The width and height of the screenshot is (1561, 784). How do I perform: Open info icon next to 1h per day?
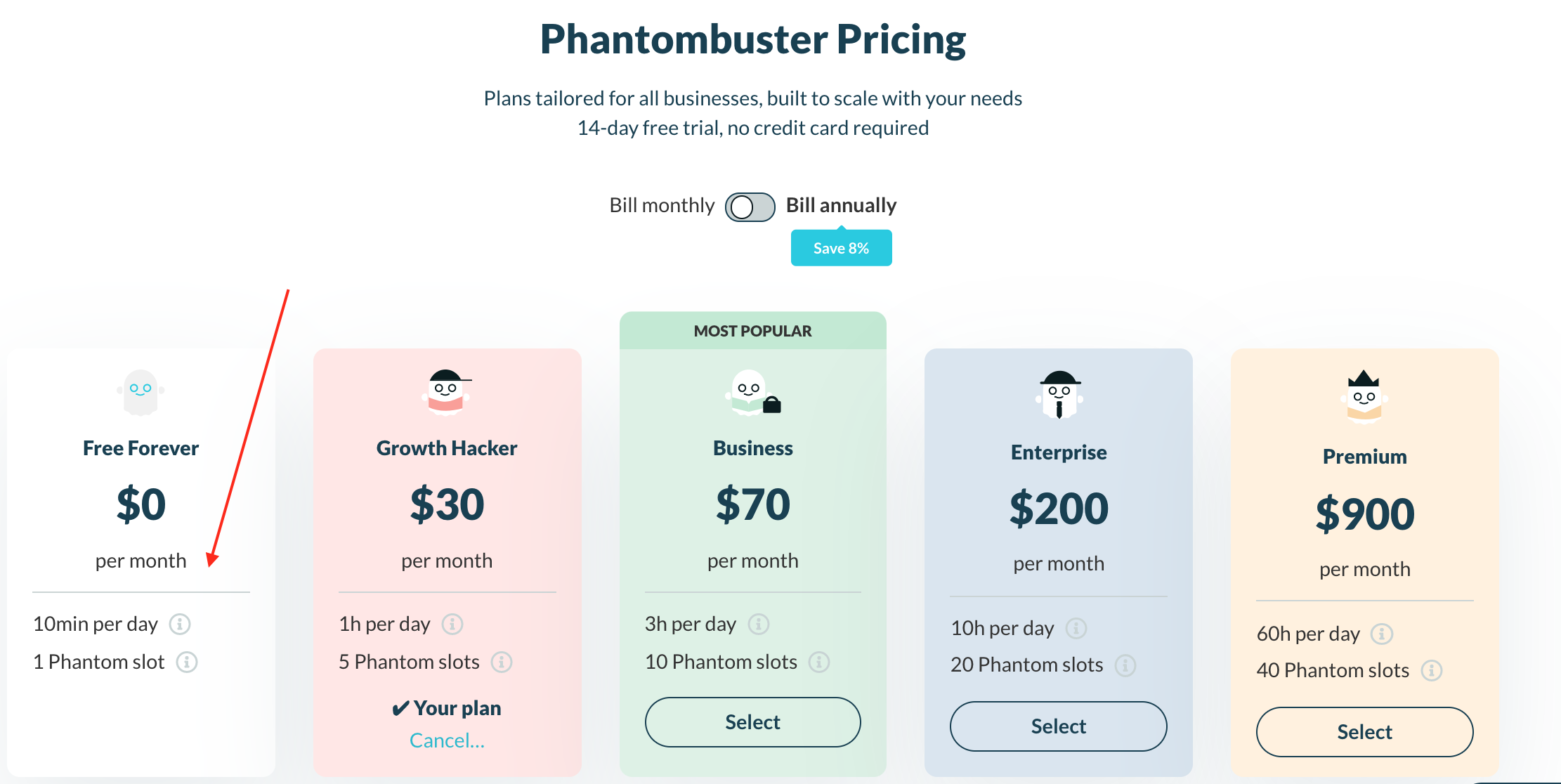tap(452, 624)
